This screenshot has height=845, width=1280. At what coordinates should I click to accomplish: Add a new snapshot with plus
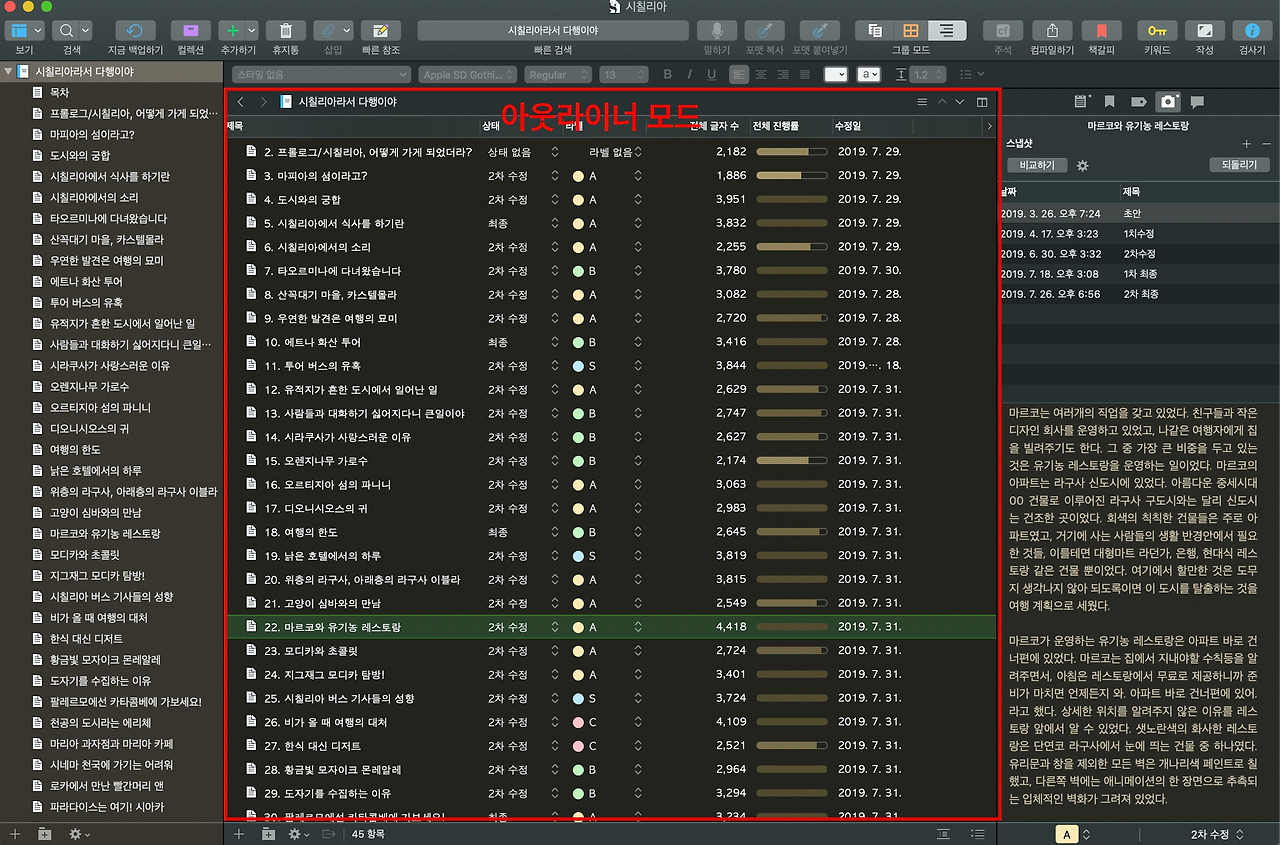[x=1246, y=144]
